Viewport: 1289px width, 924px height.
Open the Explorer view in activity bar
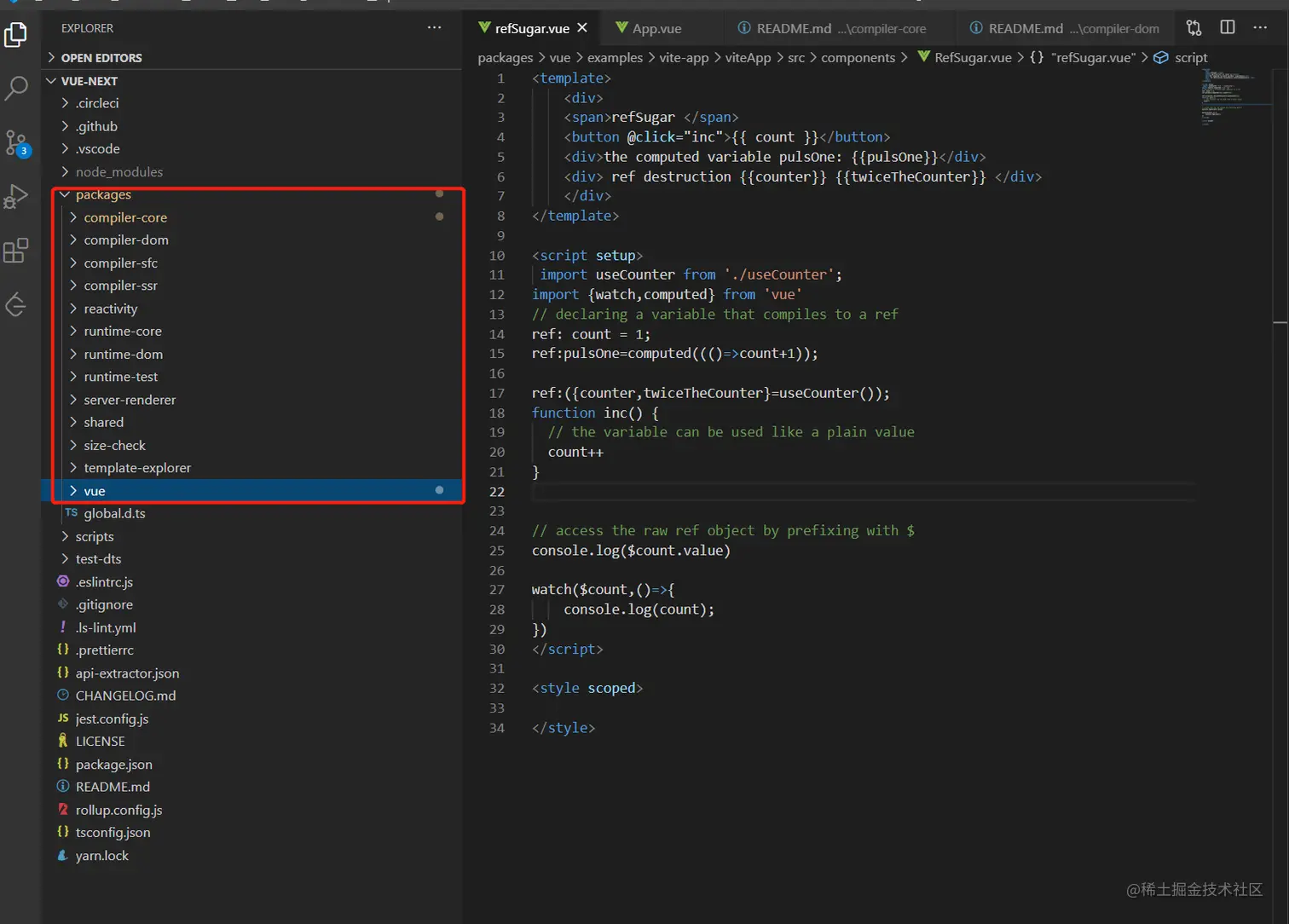pyautogui.click(x=16, y=35)
